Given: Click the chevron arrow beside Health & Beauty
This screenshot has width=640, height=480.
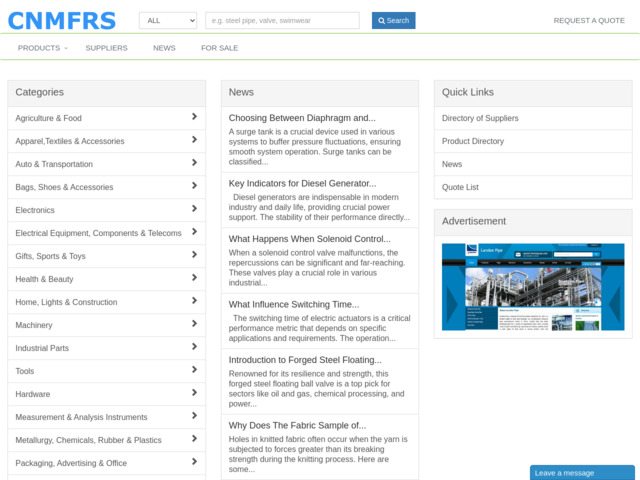Looking at the screenshot, I should [x=194, y=278].
